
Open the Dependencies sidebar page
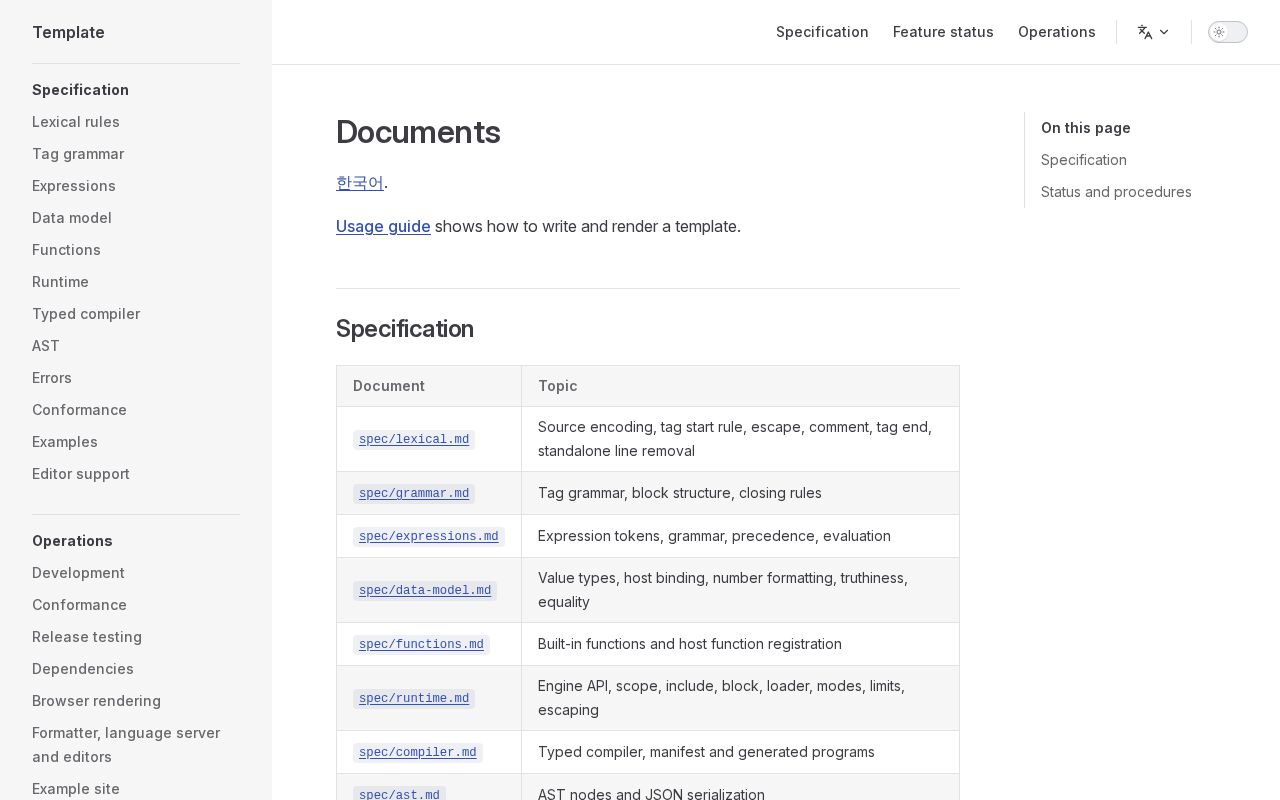pos(83,669)
